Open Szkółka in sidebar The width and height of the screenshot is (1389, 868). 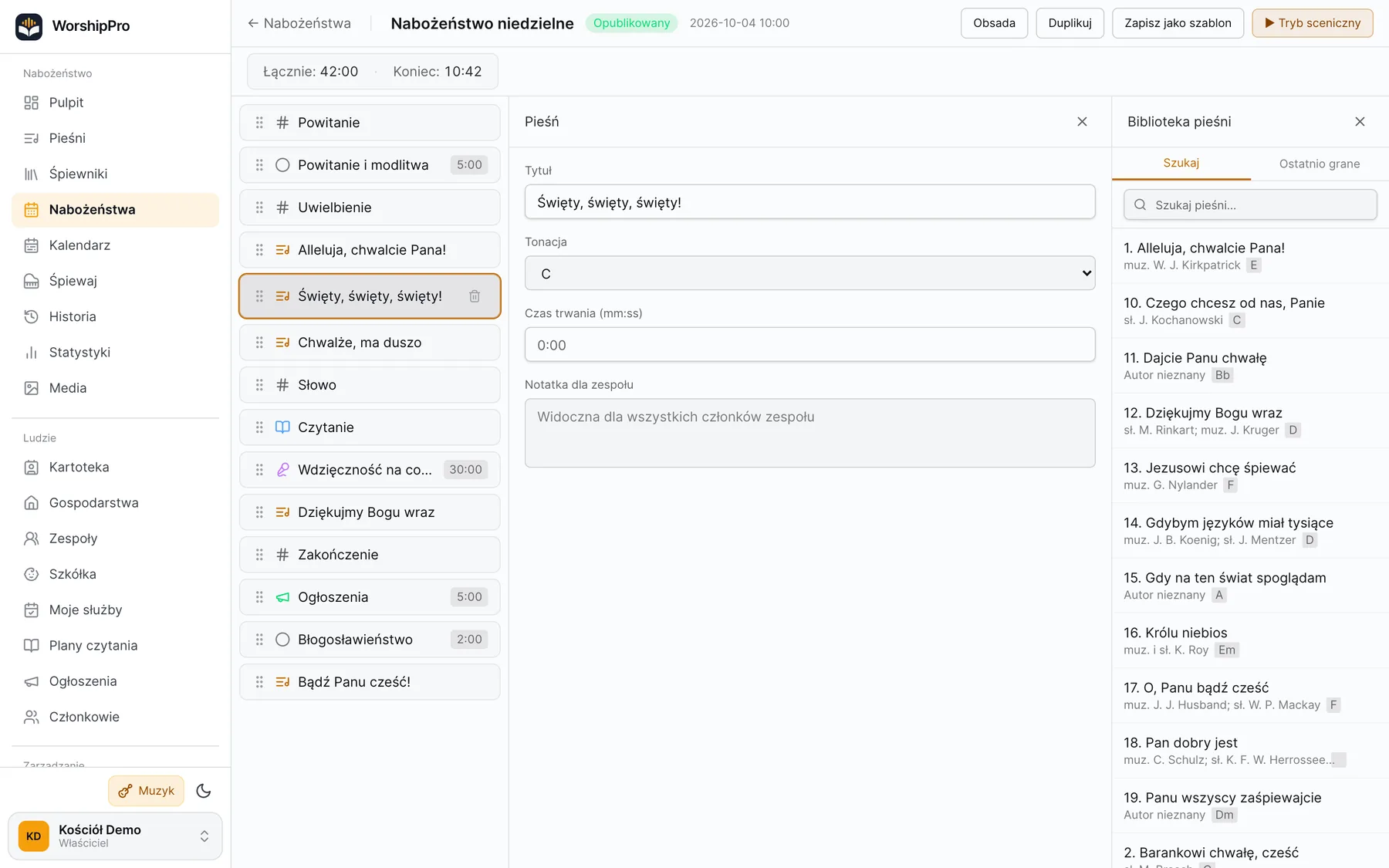[116, 574]
